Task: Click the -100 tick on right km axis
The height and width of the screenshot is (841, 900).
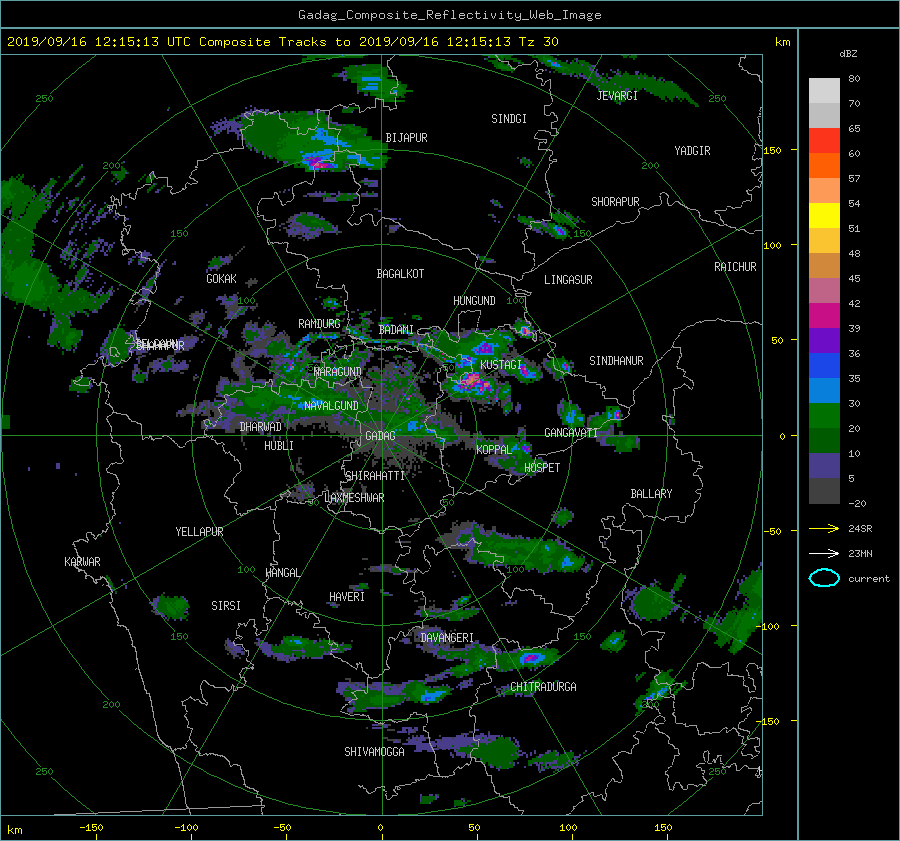Action: 770,626
